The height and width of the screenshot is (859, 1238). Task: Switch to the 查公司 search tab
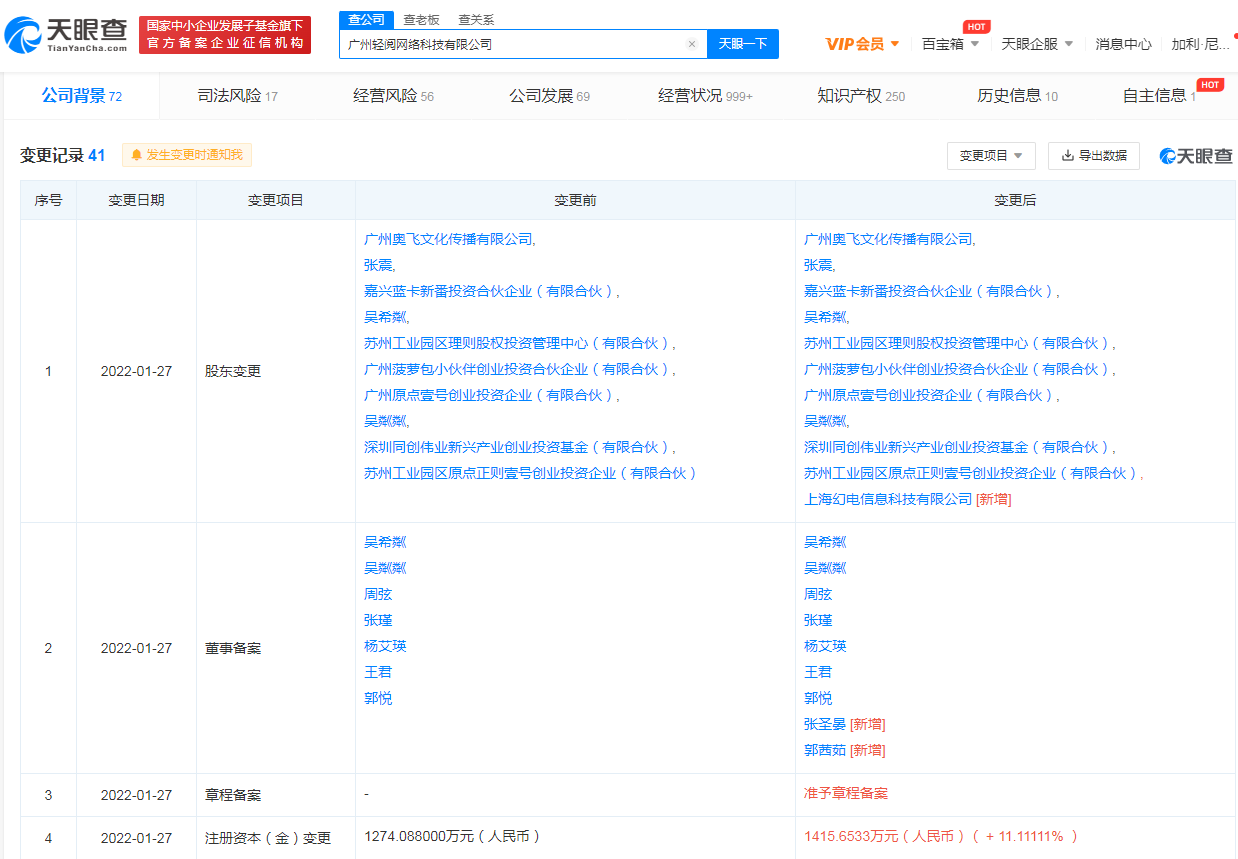click(x=365, y=20)
